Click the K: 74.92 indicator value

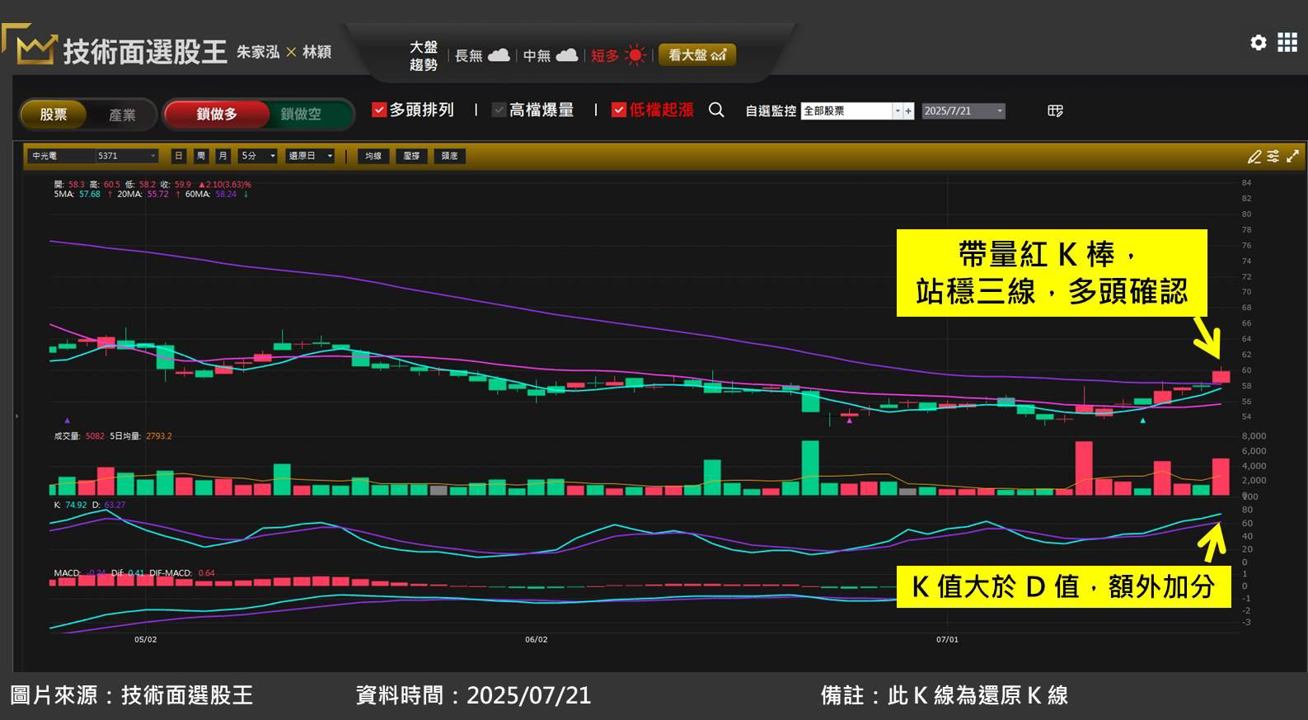tap(70, 505)
